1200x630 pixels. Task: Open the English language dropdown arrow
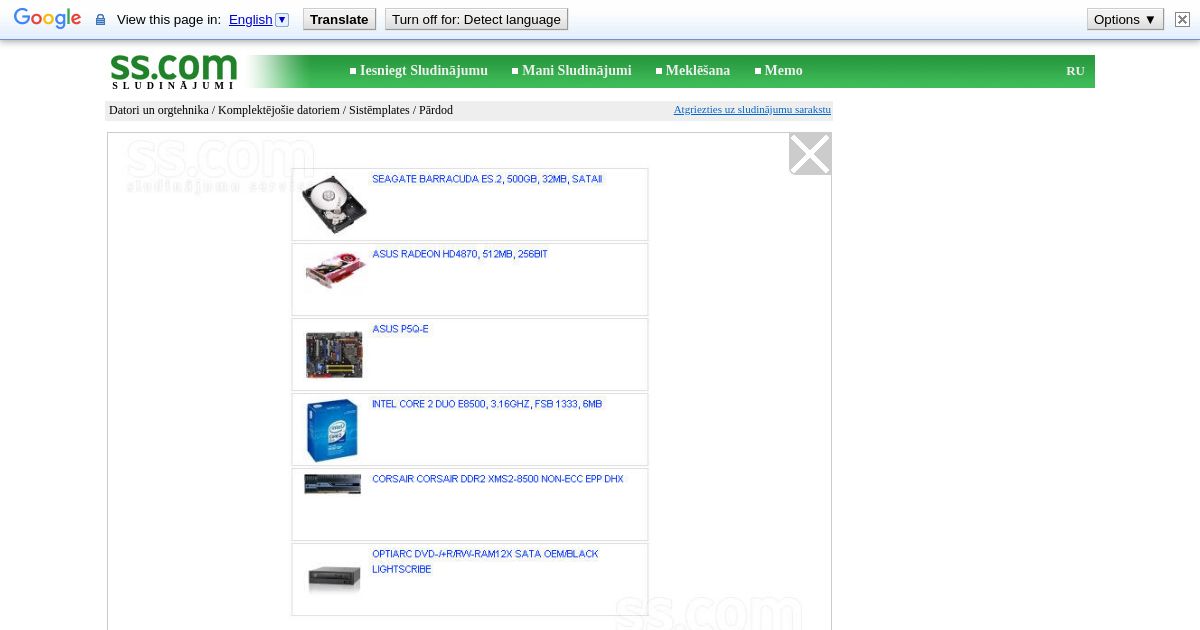pos(282,19)
